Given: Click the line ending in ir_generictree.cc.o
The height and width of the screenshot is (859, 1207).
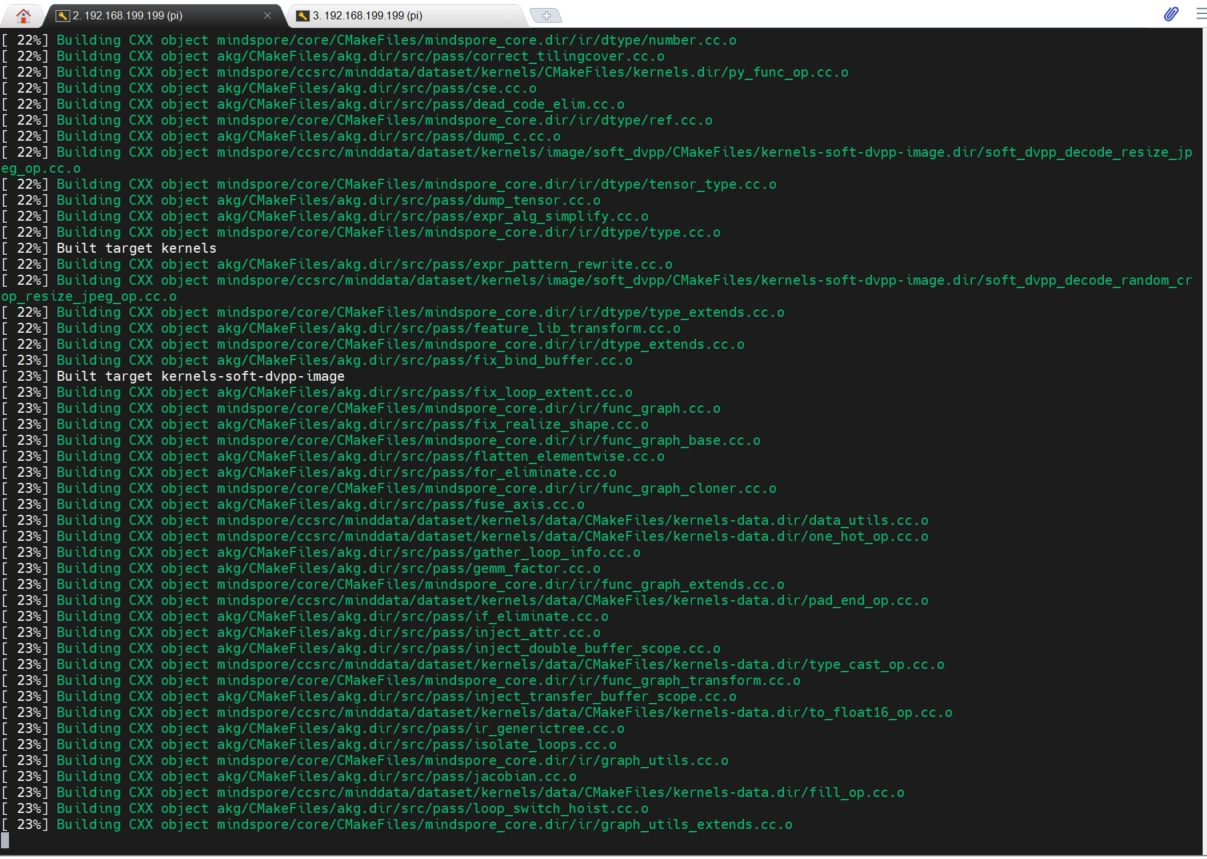Looking at the screenshot, I should [x=312, y=728].
